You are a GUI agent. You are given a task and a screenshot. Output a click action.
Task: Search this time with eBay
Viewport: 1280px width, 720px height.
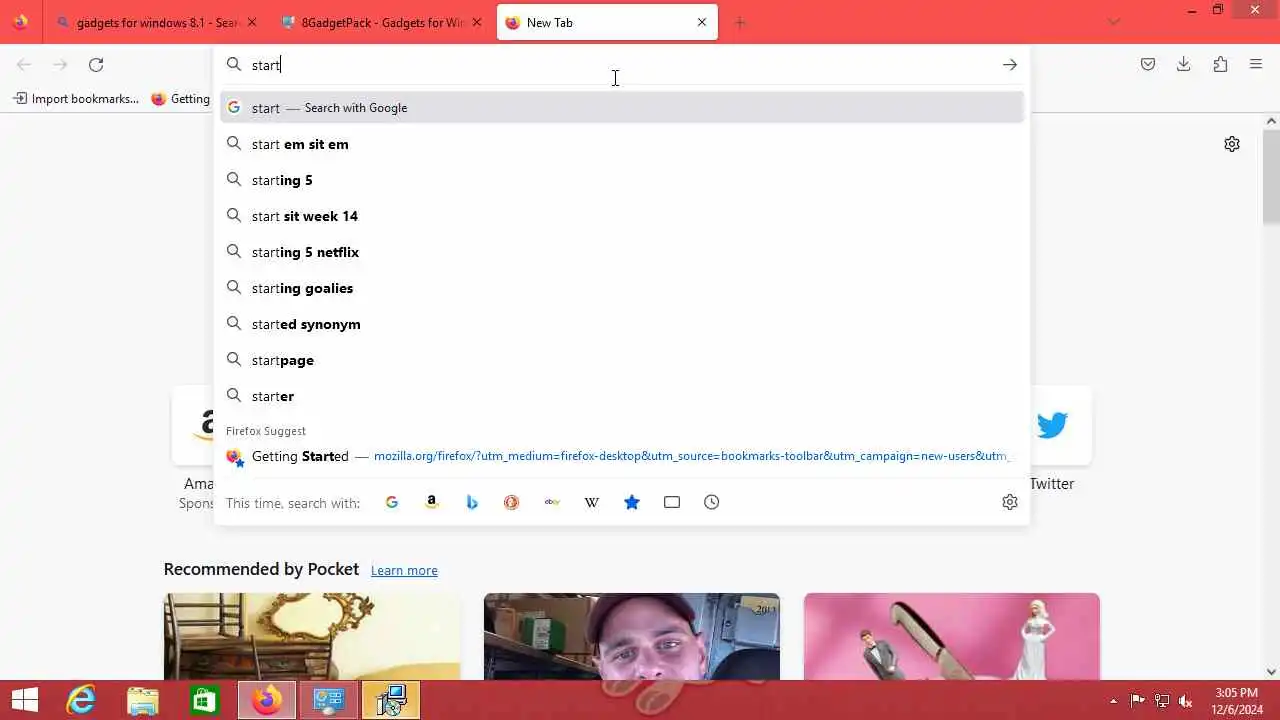click(552, 503)
